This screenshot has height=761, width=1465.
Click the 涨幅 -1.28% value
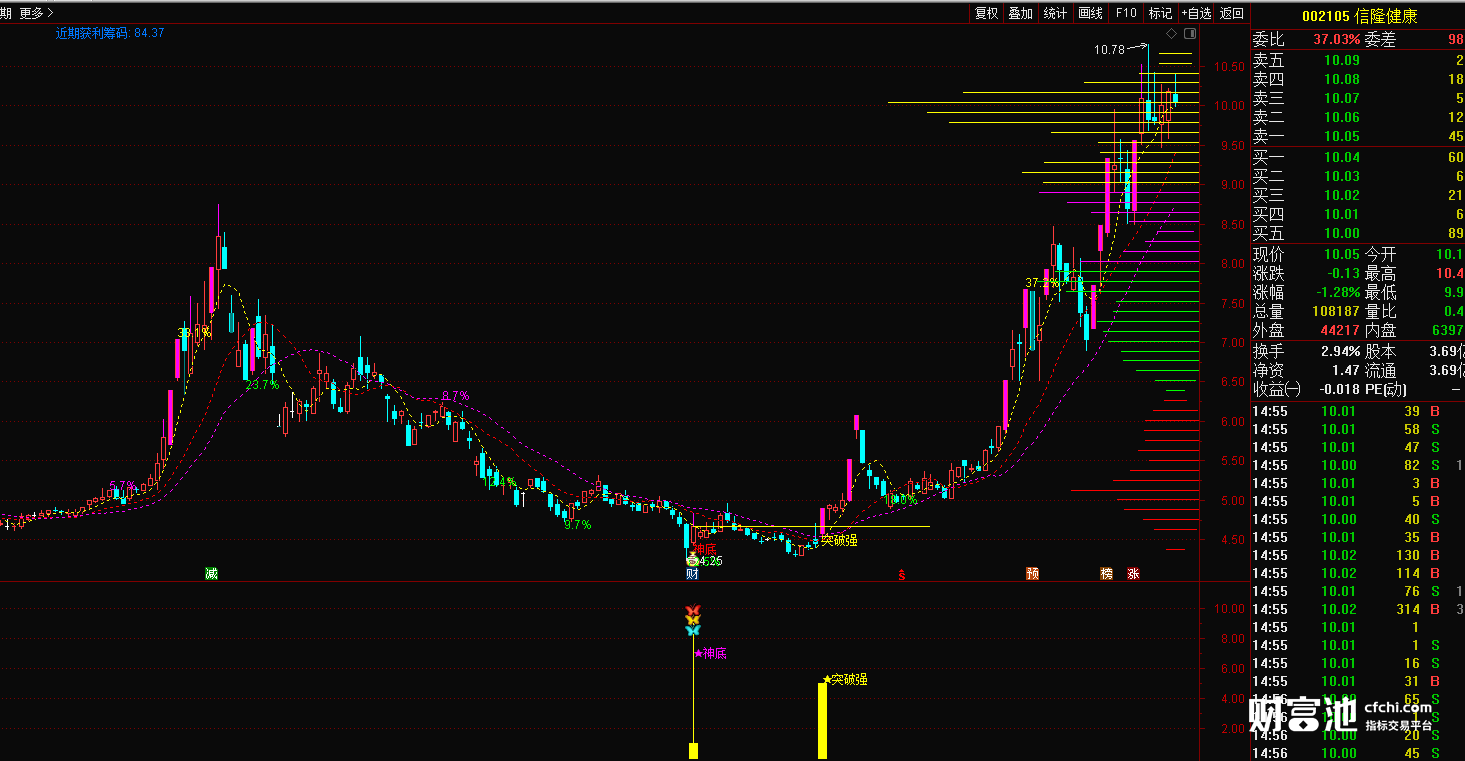pos(1339,292)
